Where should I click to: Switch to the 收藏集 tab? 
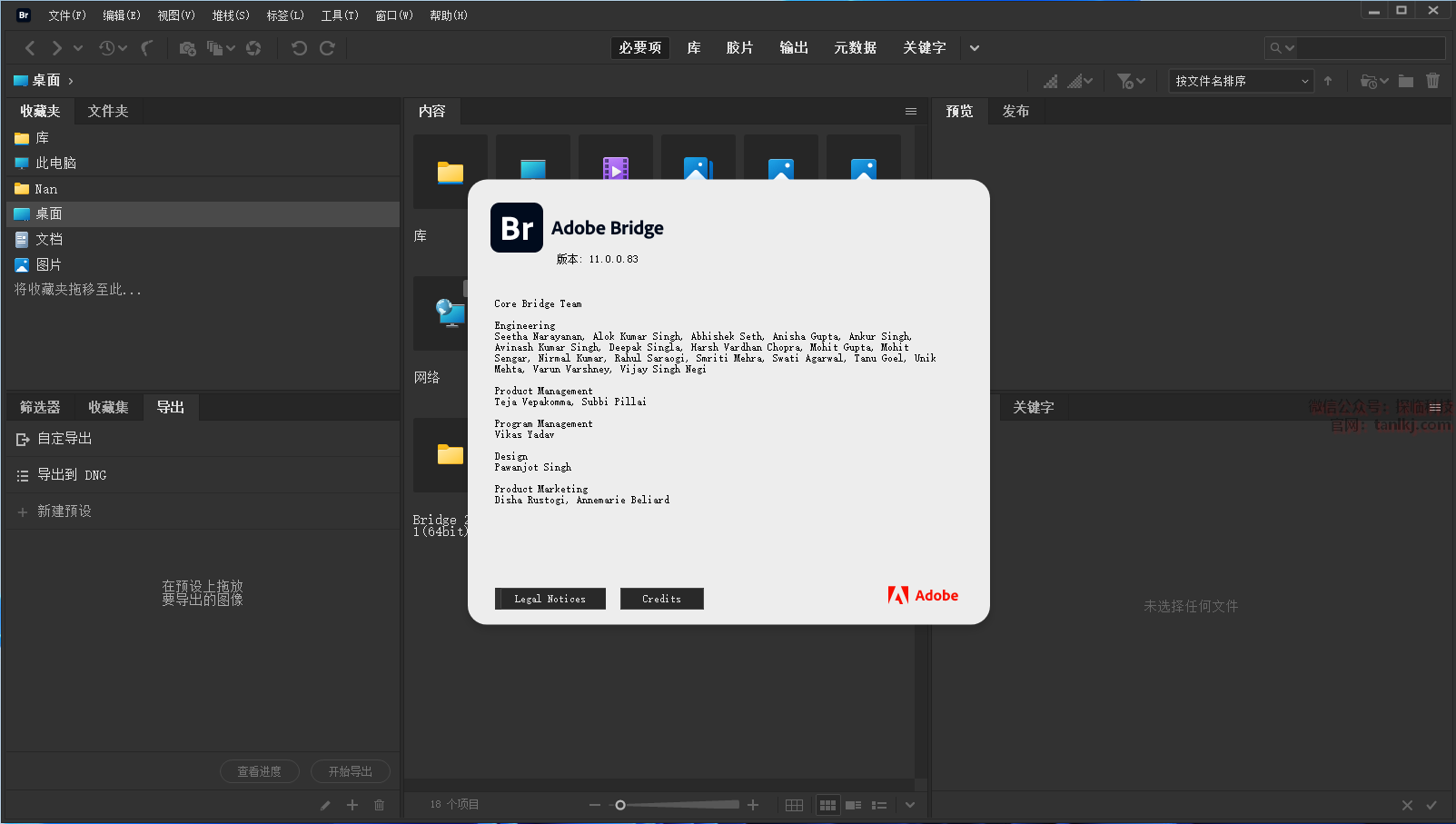click(x=108, y=407)
